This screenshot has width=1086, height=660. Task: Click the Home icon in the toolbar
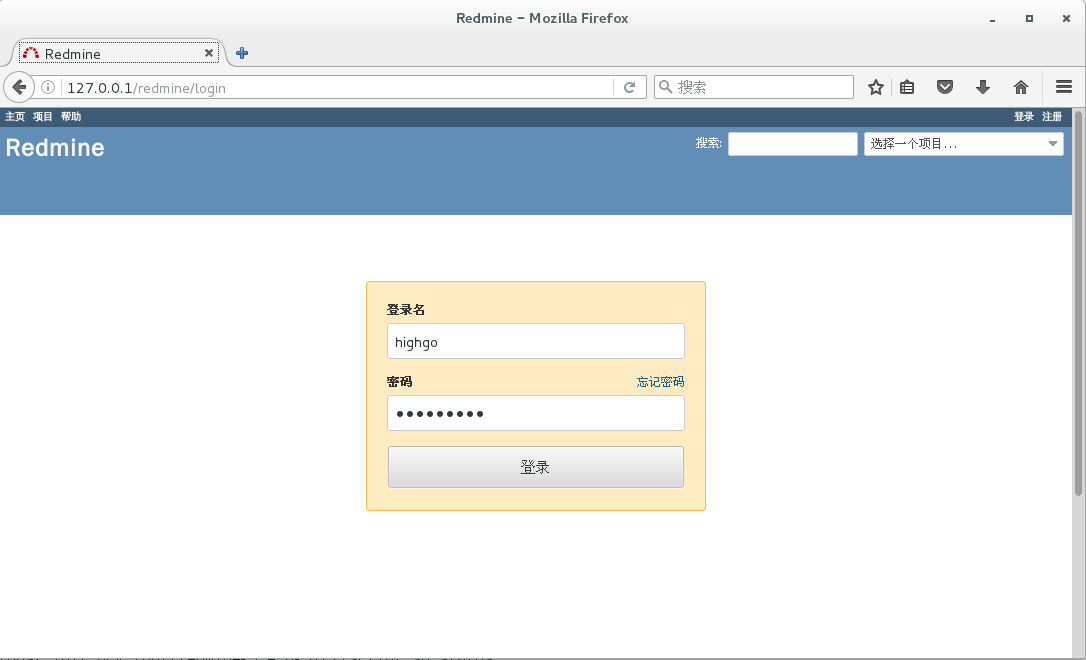(x=1019, y=87)
